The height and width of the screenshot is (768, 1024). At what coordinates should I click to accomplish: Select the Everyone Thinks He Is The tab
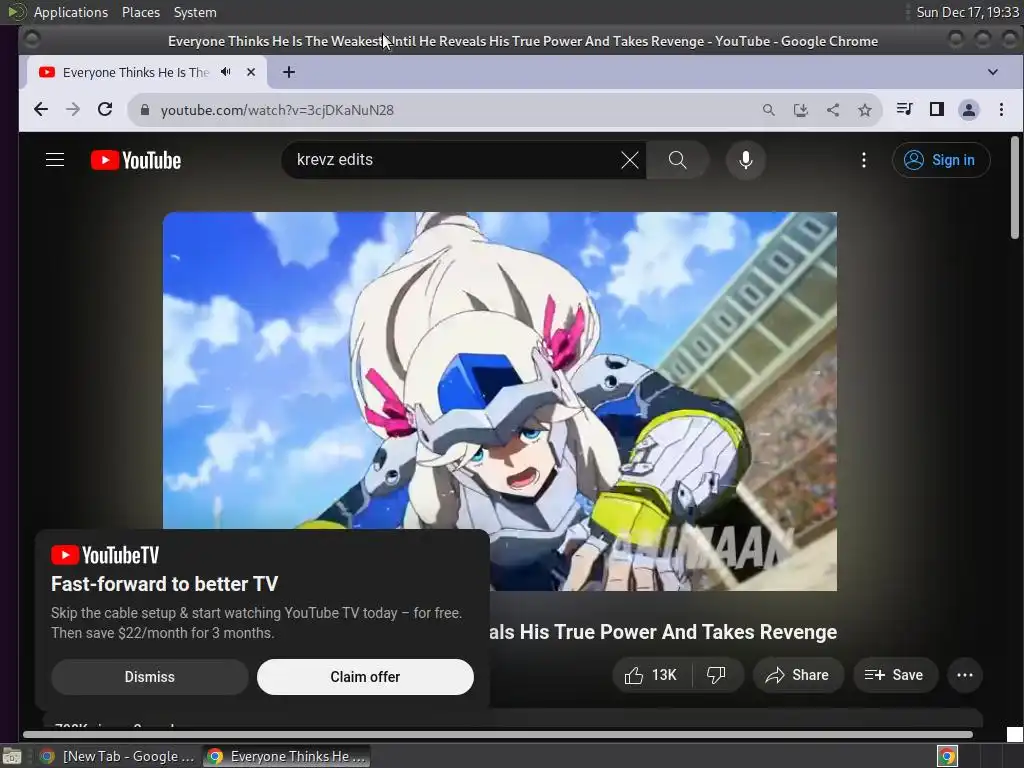click(x=135, y=72)
